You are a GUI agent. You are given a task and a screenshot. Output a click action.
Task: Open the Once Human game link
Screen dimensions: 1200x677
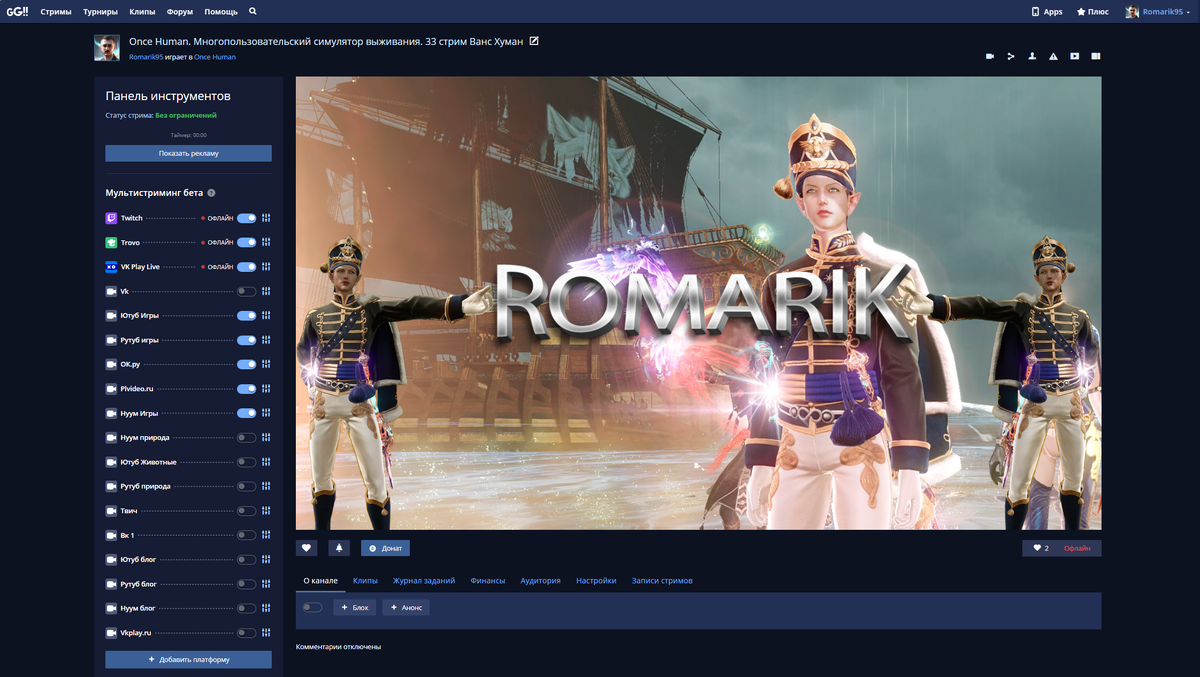click(x=215, y=57)
